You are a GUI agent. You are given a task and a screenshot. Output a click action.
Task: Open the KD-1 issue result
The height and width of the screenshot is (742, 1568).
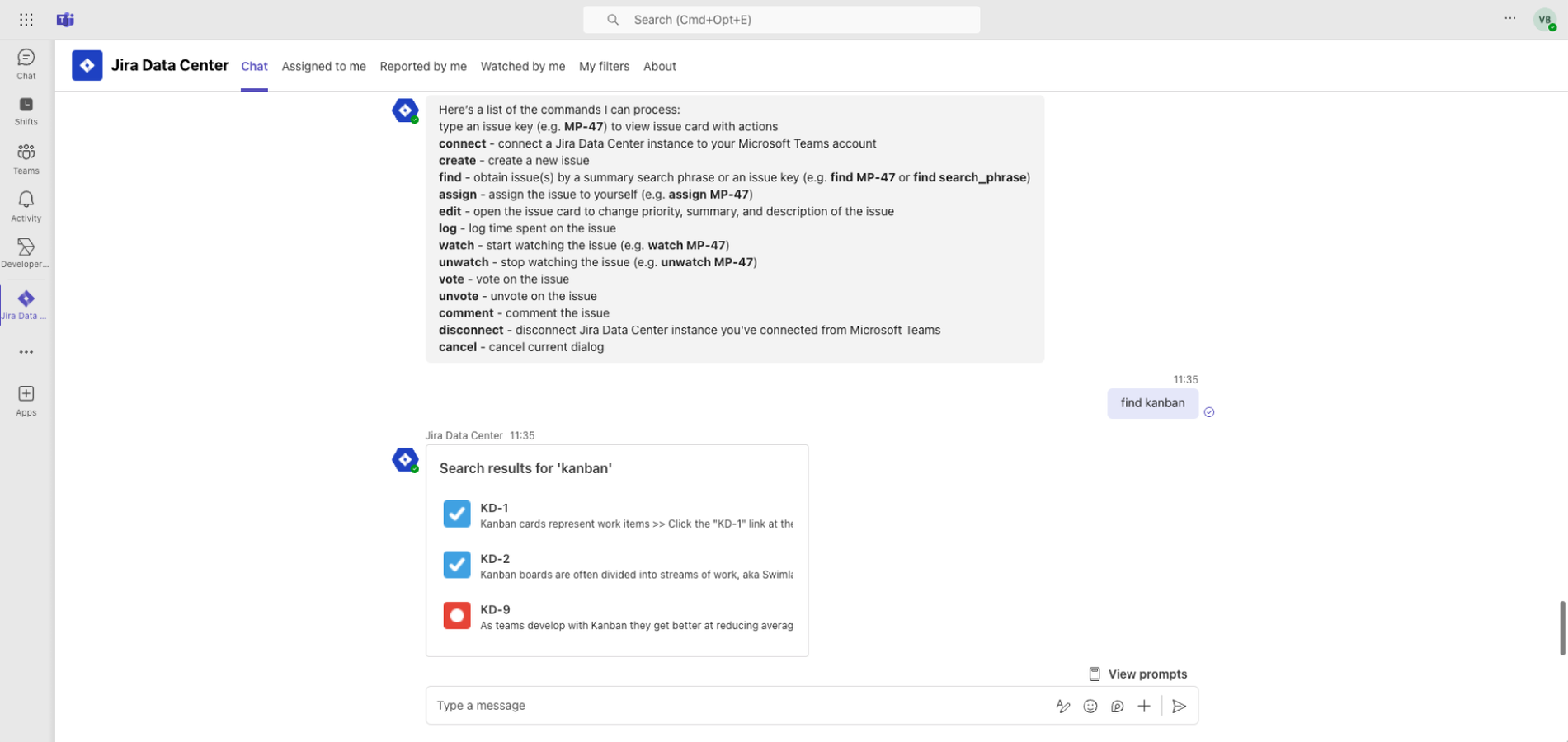coord(618,514)
